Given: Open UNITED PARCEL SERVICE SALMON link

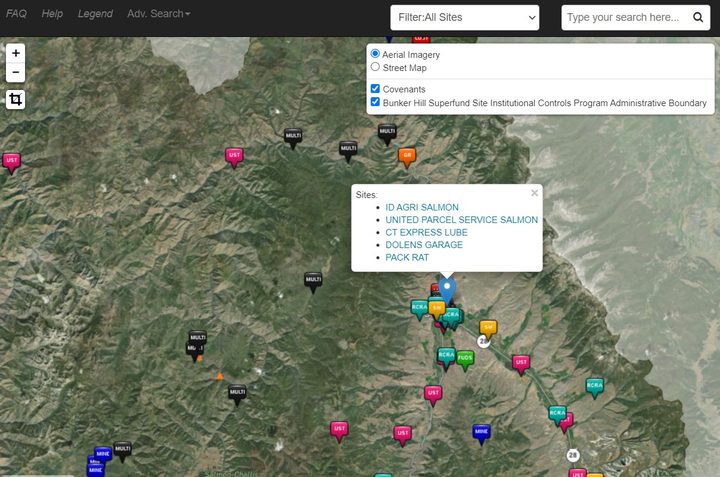Looking at the screenshot, I should pos(461,220).
